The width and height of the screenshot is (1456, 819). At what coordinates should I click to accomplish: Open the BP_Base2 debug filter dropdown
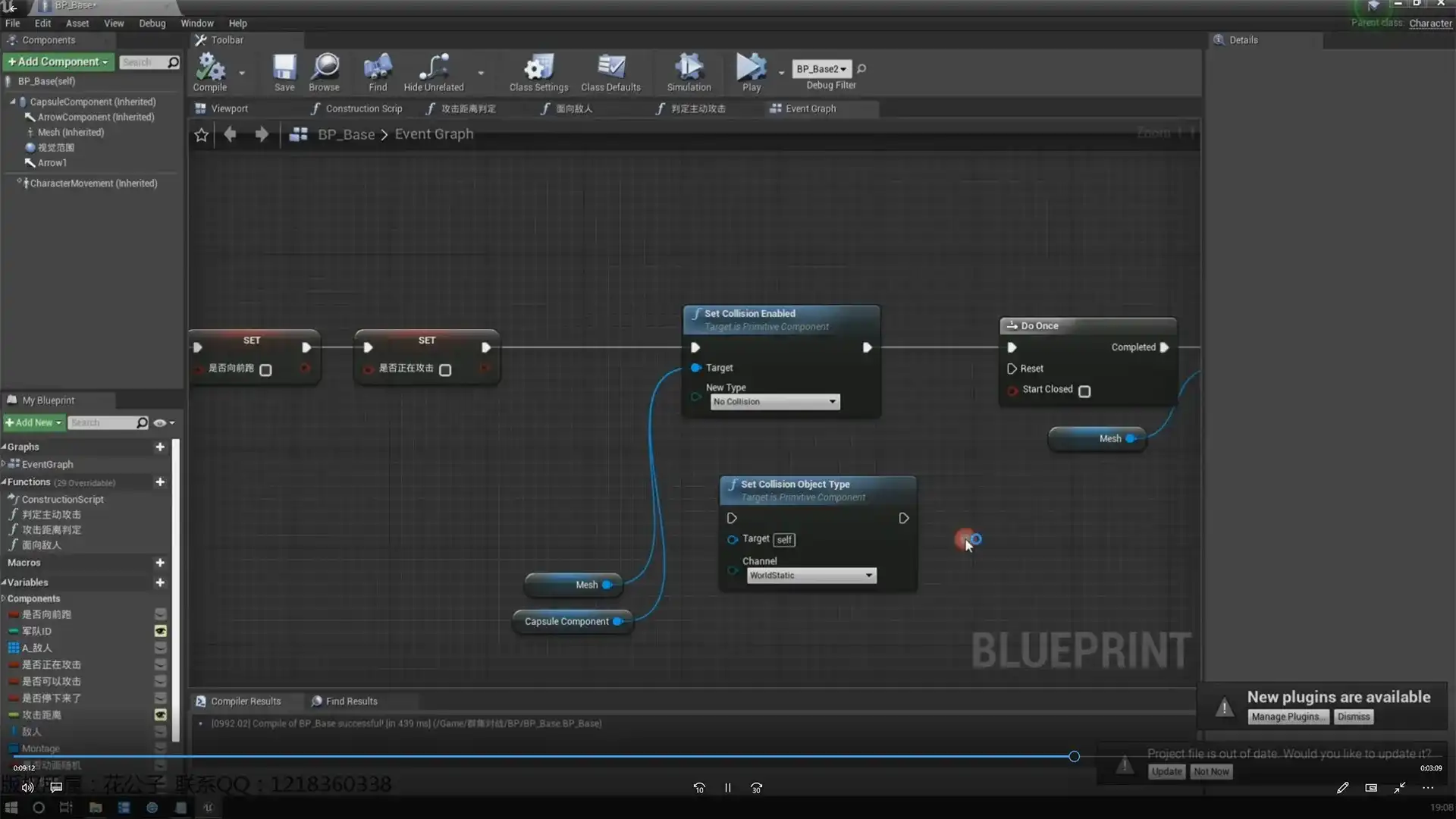pyautogui.click(x=821, y=69)
